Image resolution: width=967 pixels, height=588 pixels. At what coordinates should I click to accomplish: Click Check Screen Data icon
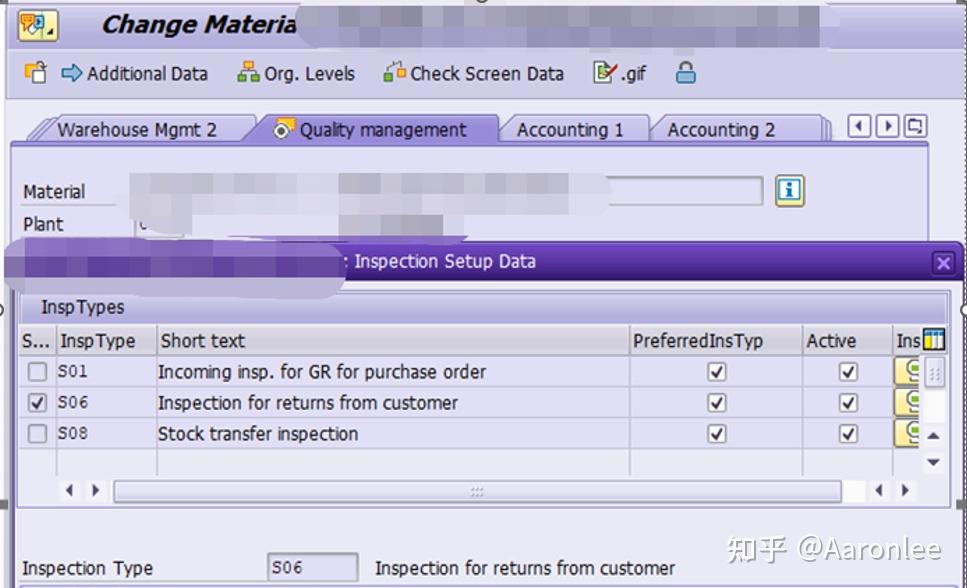click(x=395, y=73)
